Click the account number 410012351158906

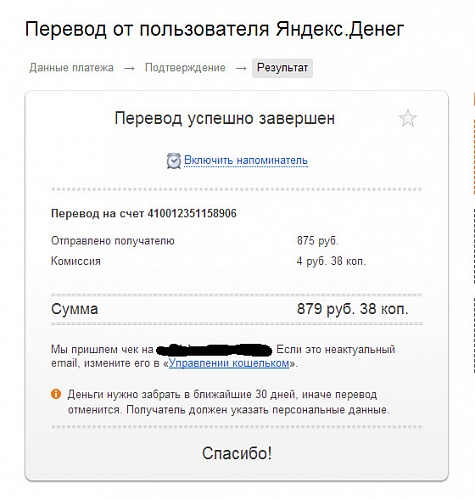pos(192,213)
